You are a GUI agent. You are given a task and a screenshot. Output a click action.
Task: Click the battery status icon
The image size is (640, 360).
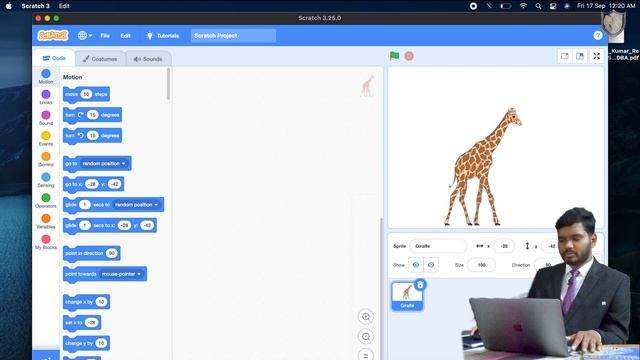click(506, 6)
